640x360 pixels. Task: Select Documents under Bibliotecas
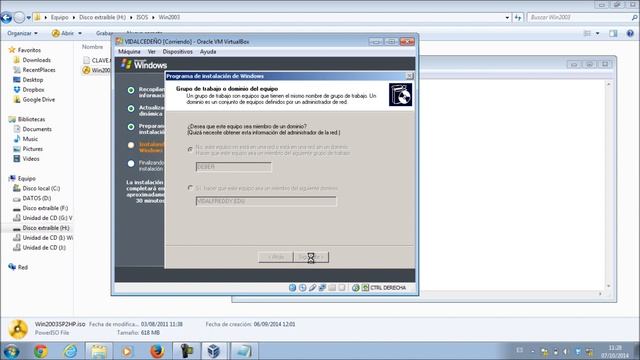37,129
